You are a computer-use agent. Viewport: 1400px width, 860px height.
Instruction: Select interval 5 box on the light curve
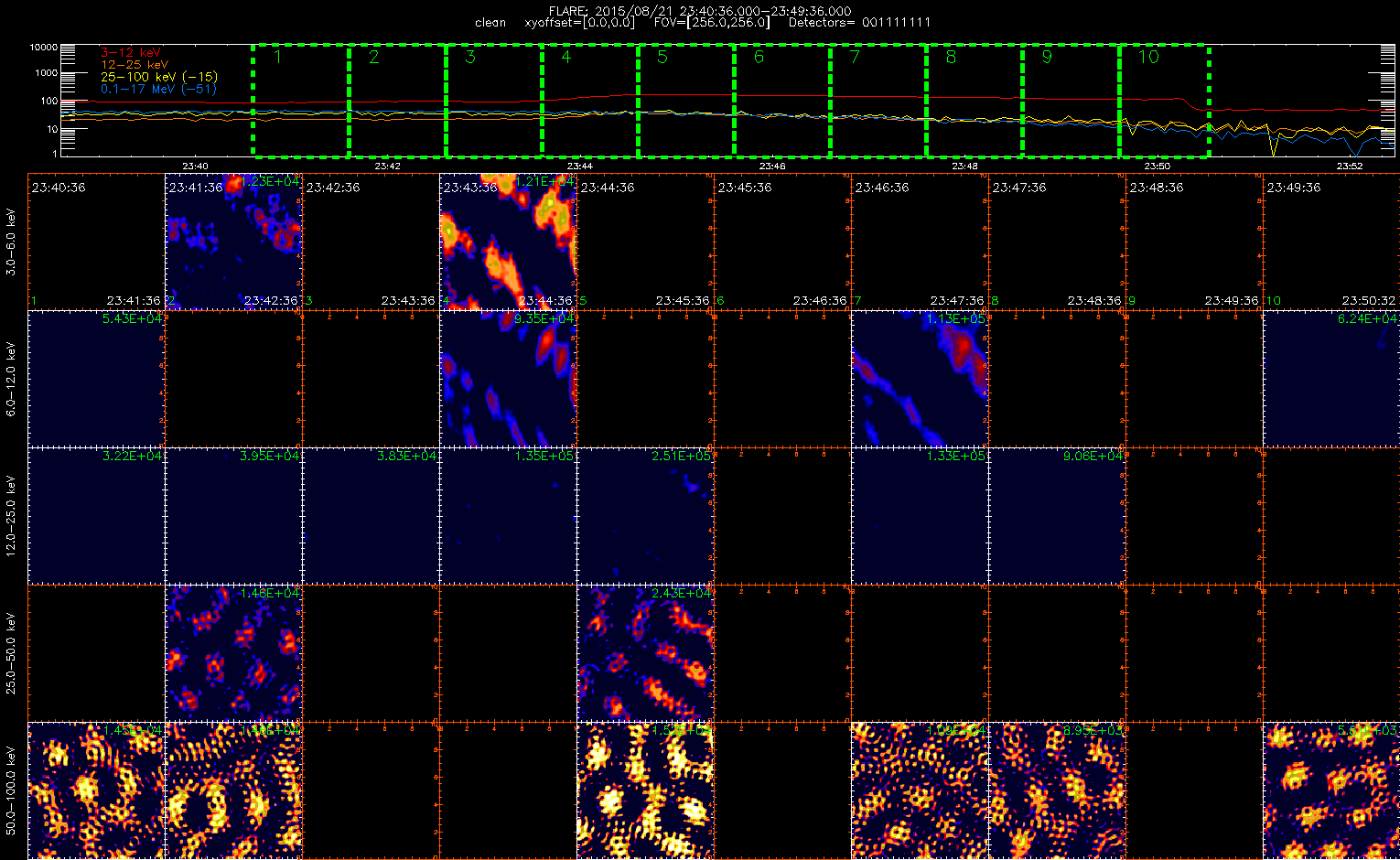point(686,100)
